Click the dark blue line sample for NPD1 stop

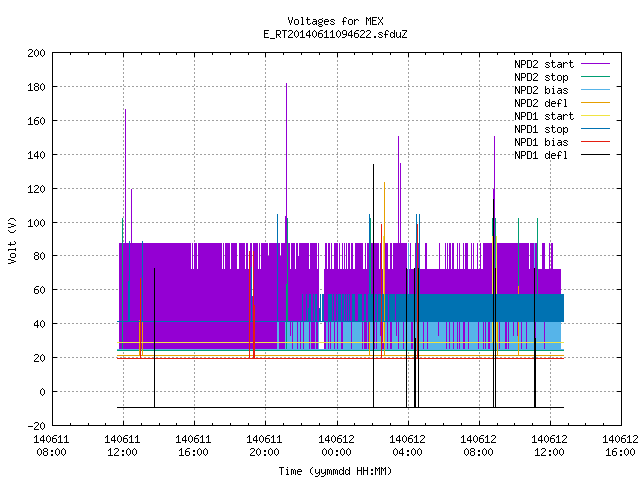pos(595,129)
